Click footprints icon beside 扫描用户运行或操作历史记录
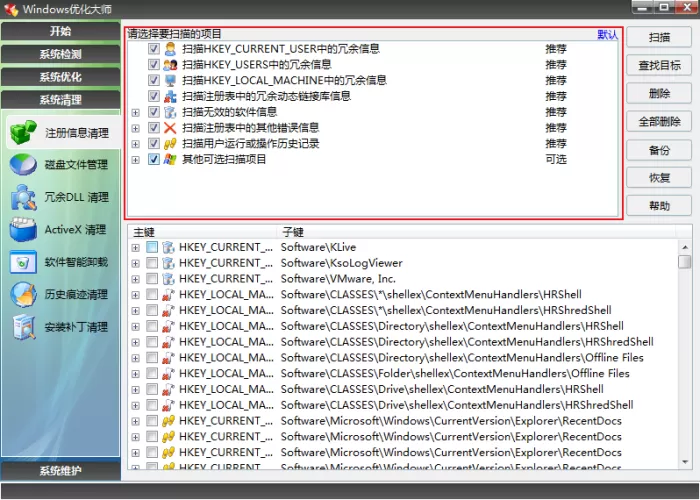Viewport: 700px width, 500px height. (170, 144)
